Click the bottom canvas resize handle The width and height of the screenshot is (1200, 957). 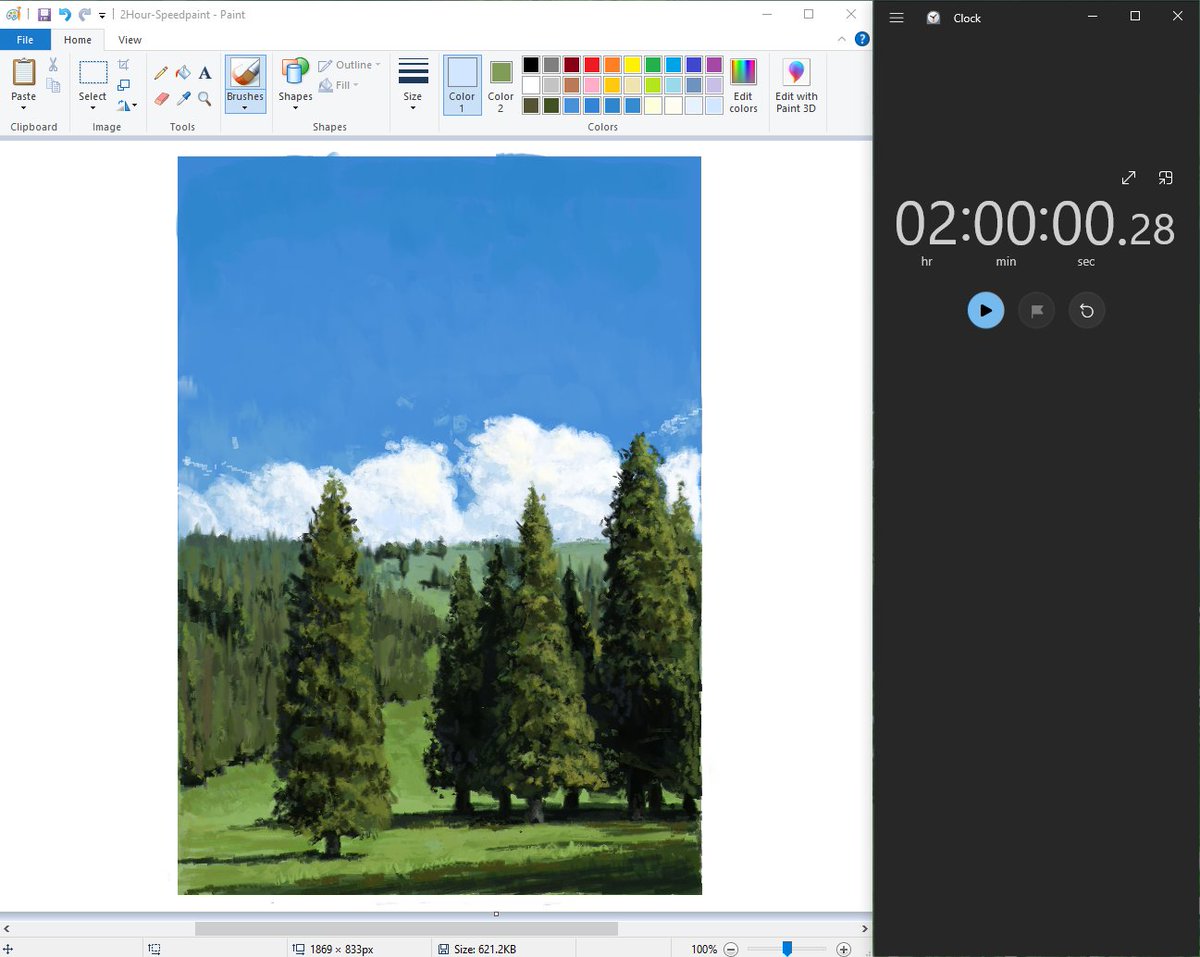pos(496,914)
